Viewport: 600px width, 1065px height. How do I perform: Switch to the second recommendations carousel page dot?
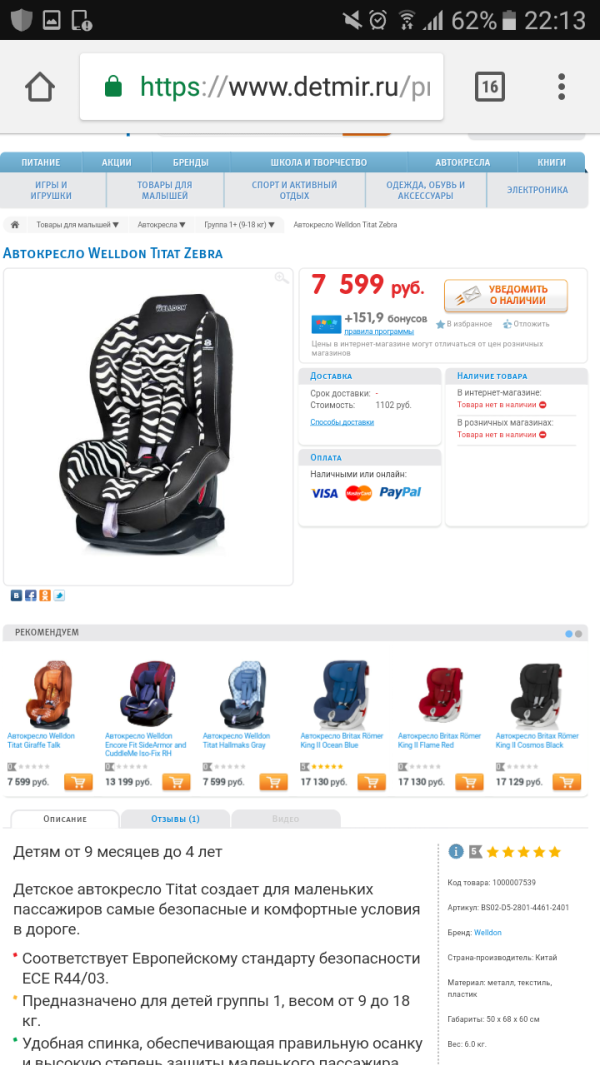point(578,634)
